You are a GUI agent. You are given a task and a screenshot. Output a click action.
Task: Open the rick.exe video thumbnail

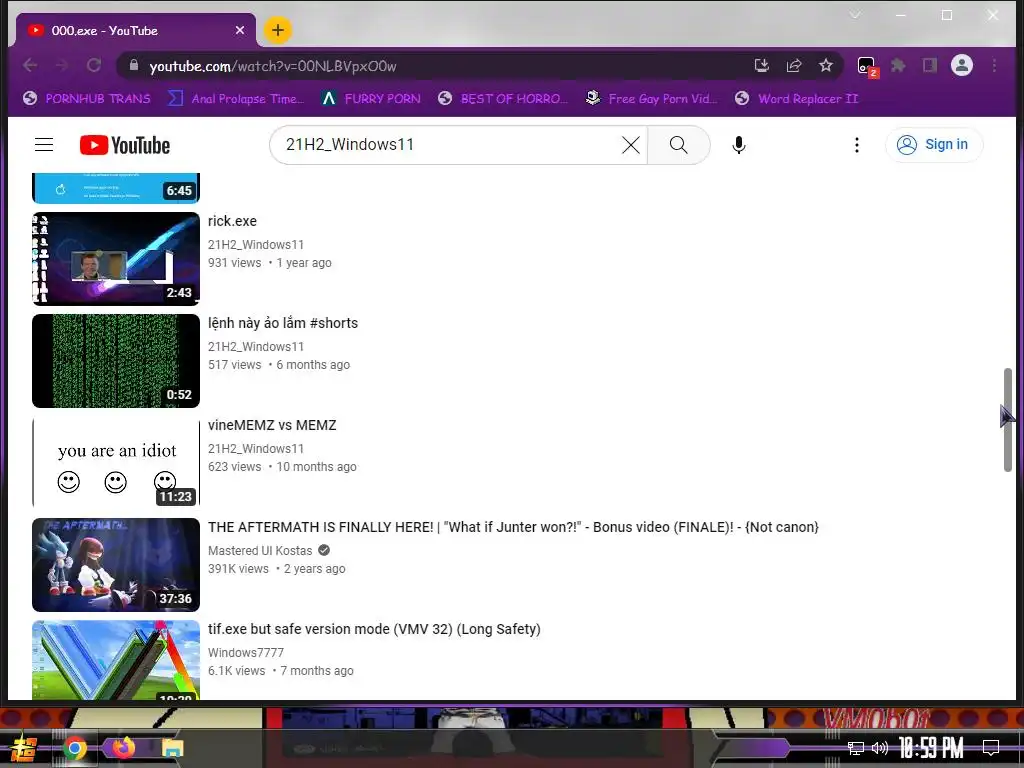click(116, 259)
